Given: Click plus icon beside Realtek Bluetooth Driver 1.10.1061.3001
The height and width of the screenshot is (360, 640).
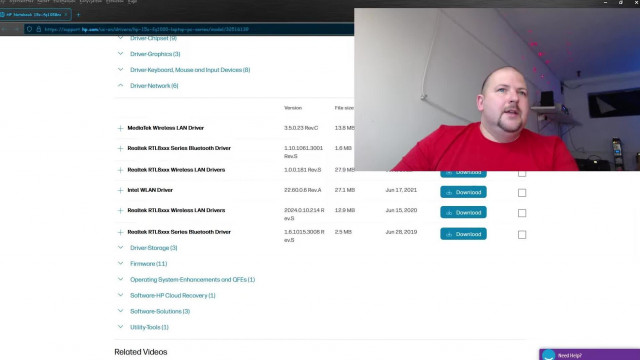Looking at the screenshot, I should coord(120,149).
